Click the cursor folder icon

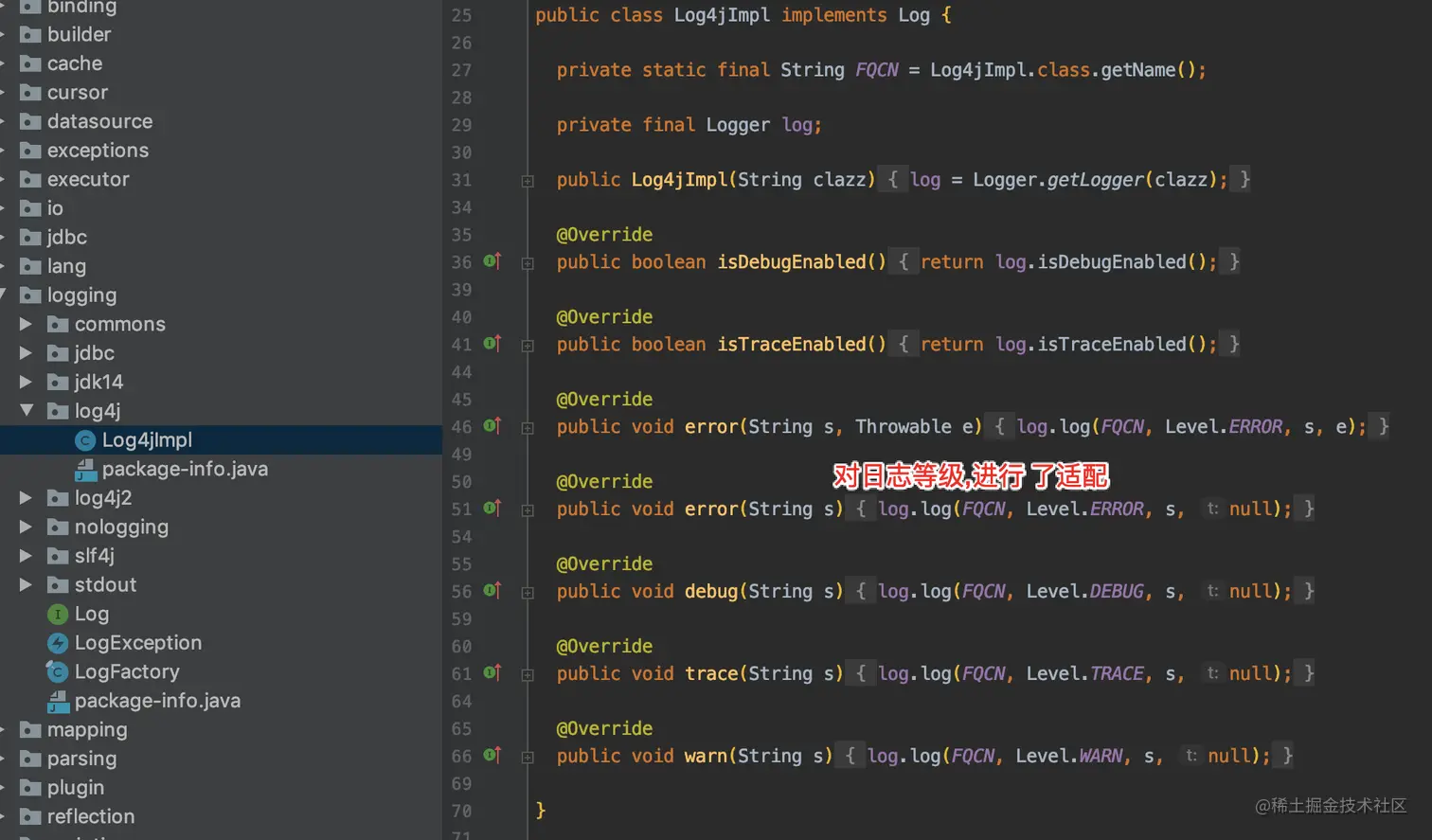pos(30,93)
